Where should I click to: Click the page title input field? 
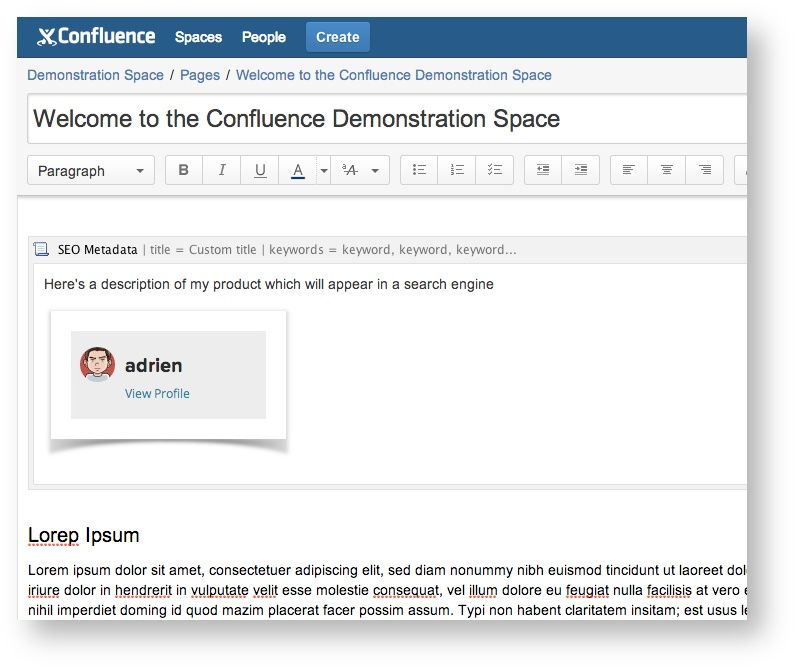pos(387,119)
